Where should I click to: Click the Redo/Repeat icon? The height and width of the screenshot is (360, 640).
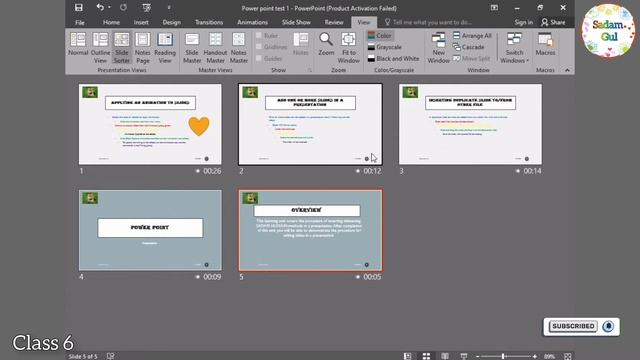tap(123, 7)
